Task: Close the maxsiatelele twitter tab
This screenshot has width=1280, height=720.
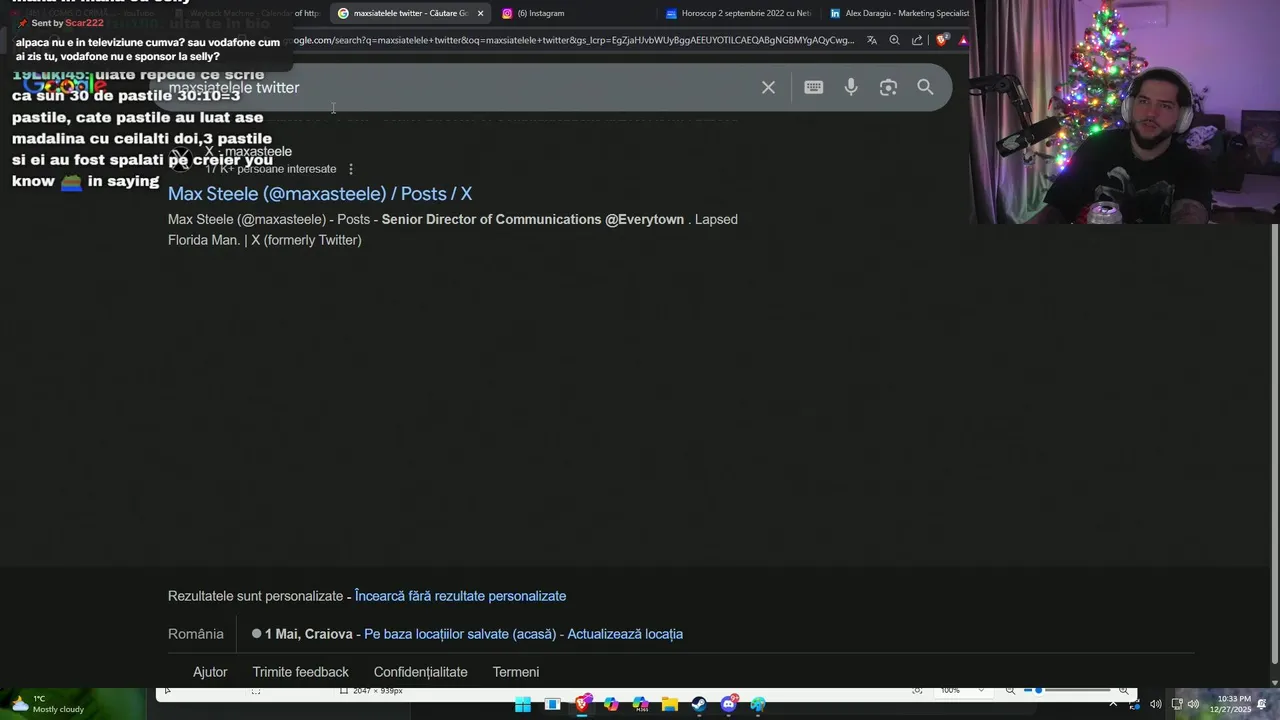Action: point(480,13)
